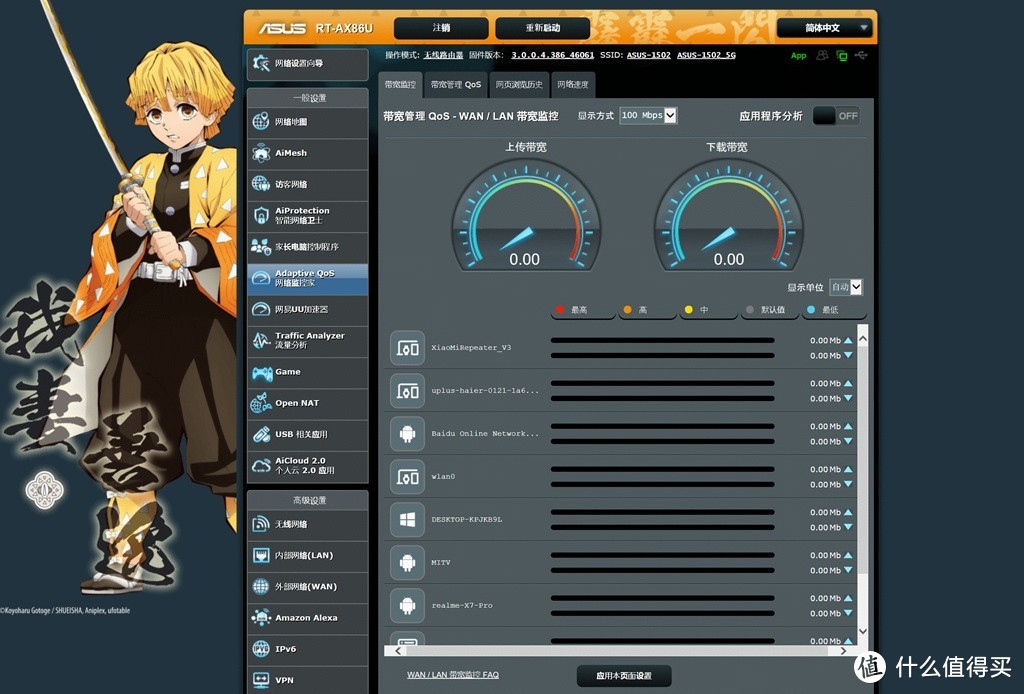Open the NetEase UU accelerator (网易UU加速器) icon
The width and height of the screenshot is (1024, 694).
tap(261, 309)
